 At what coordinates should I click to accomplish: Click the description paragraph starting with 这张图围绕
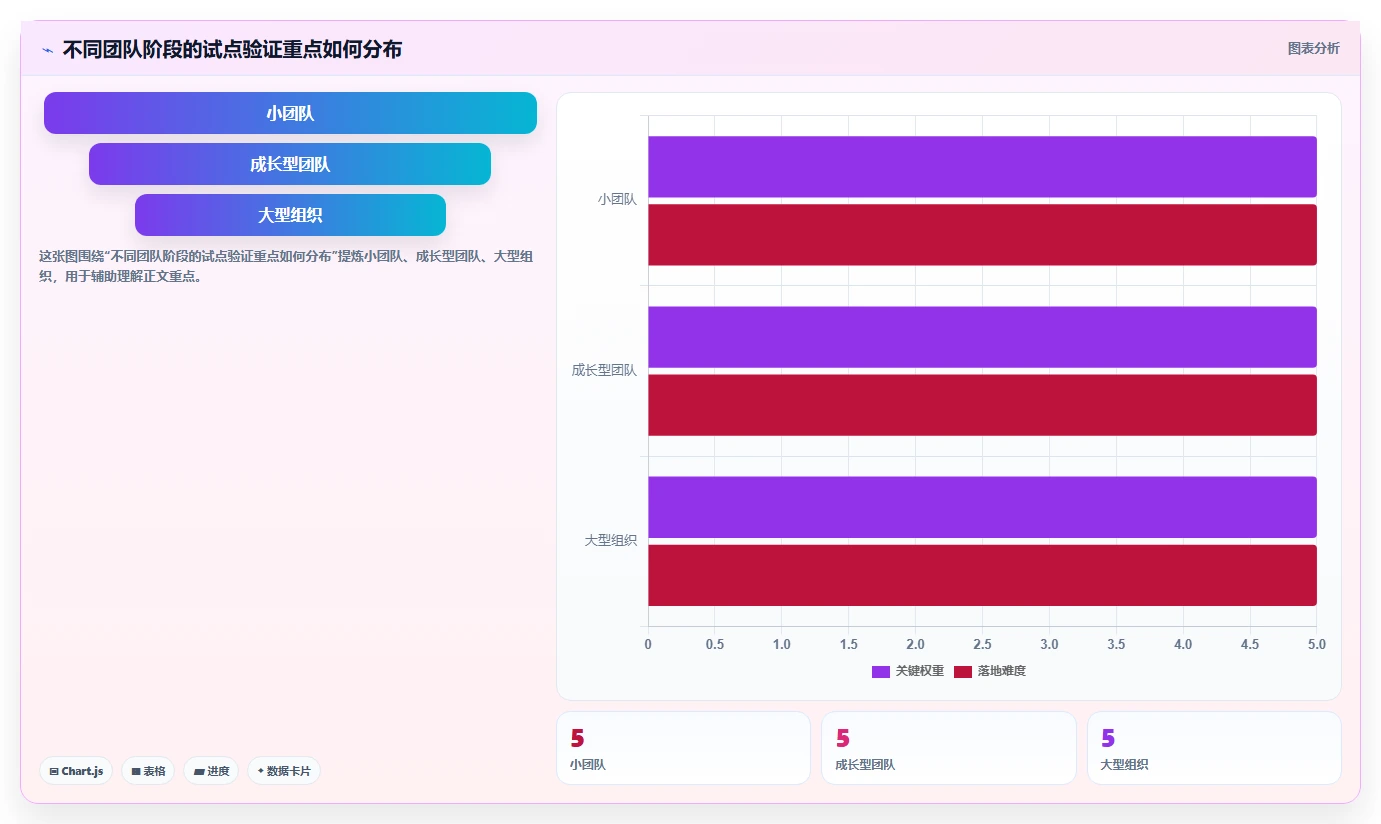click(x=286, y=267)
